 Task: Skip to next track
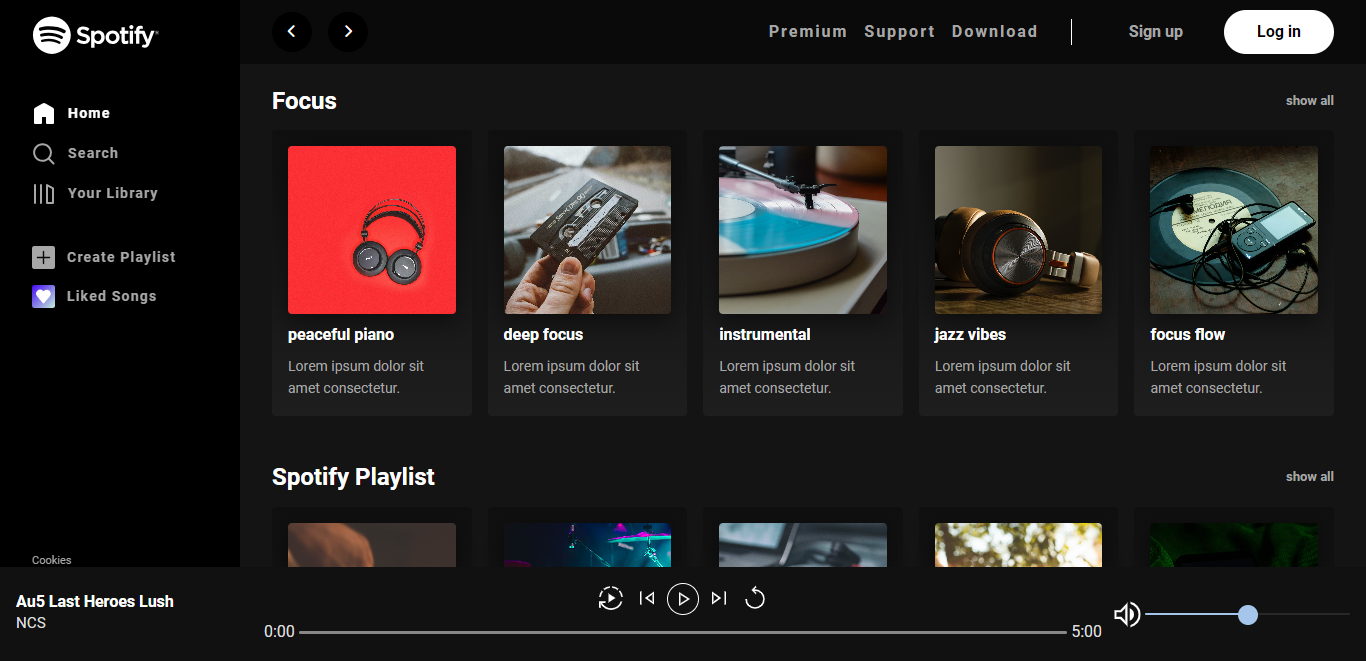coord(719,598)
